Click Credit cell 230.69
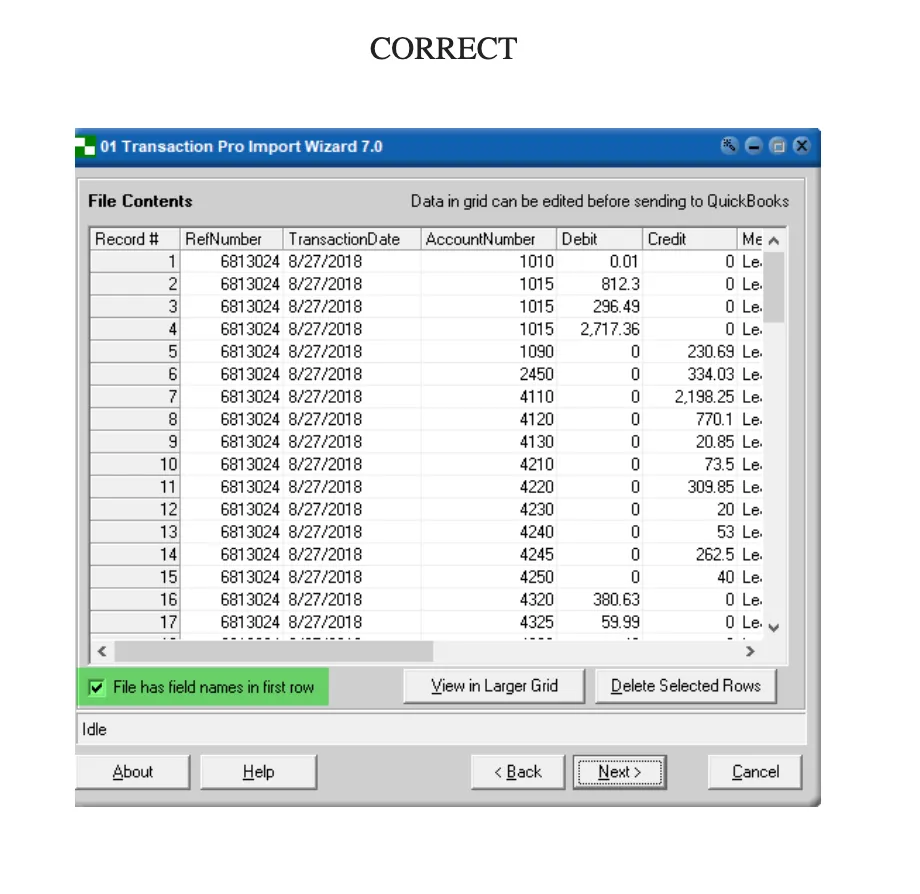920x894 pixels. (x=689, y=351)
